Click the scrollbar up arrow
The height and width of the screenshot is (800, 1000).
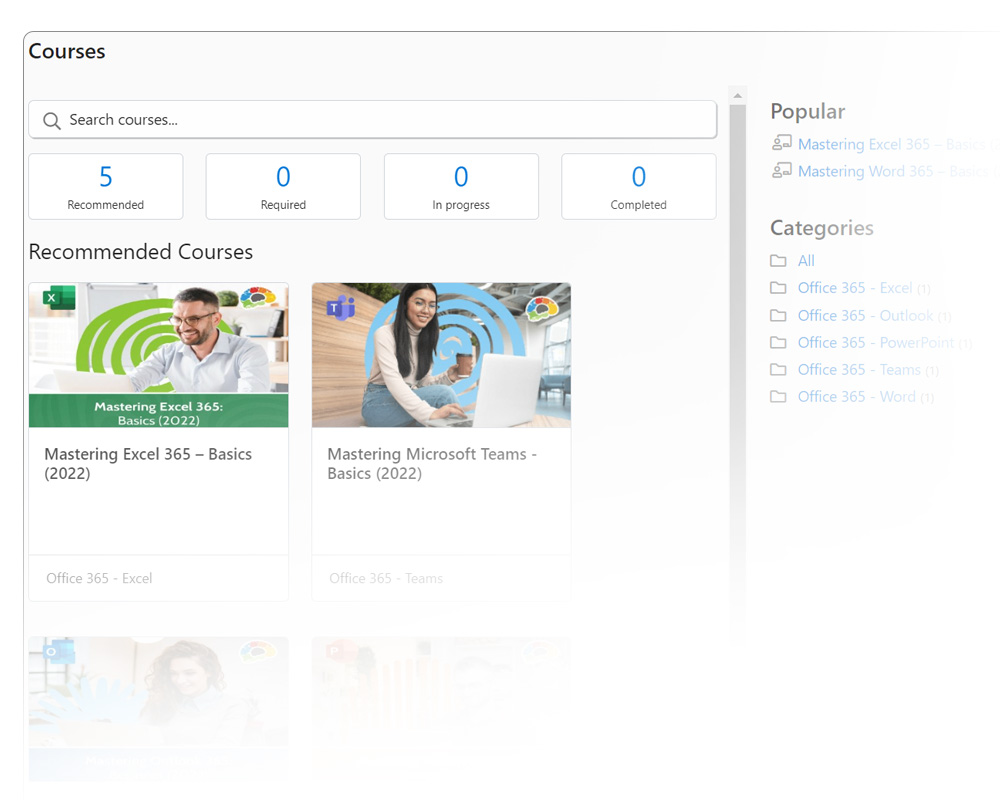[x=738, y=97]
